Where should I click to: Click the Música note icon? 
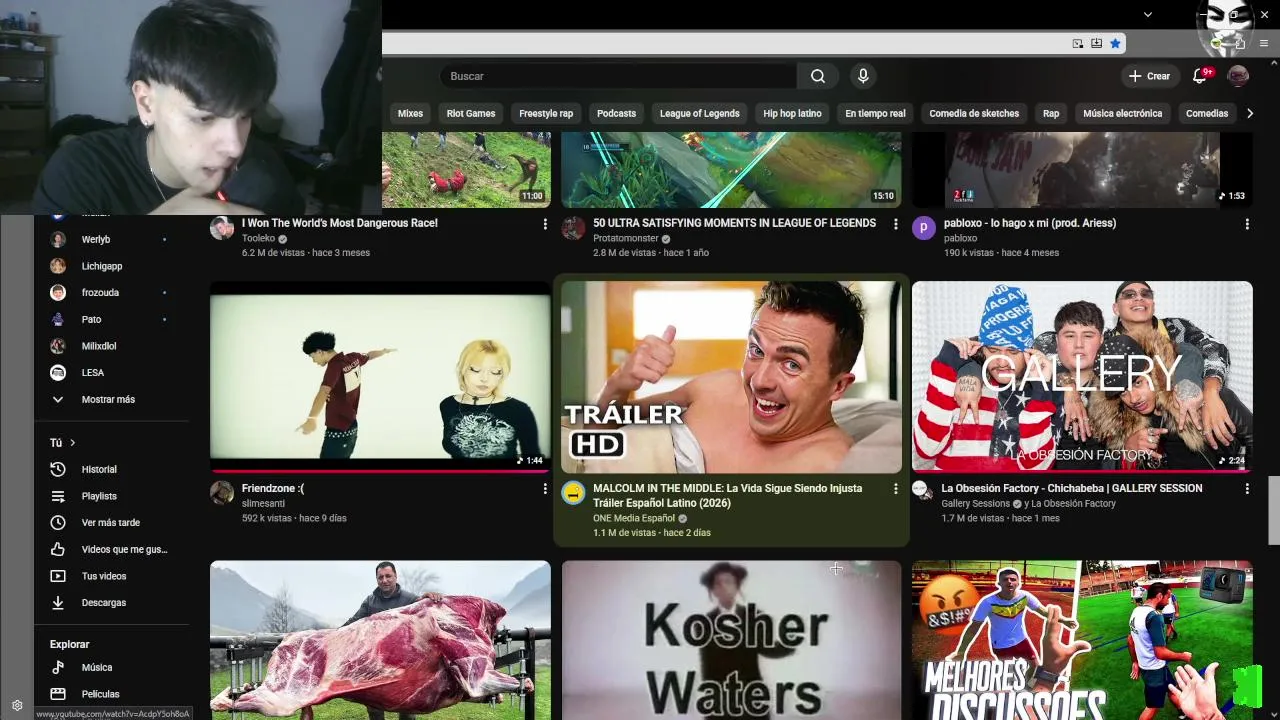click(58, 667)
